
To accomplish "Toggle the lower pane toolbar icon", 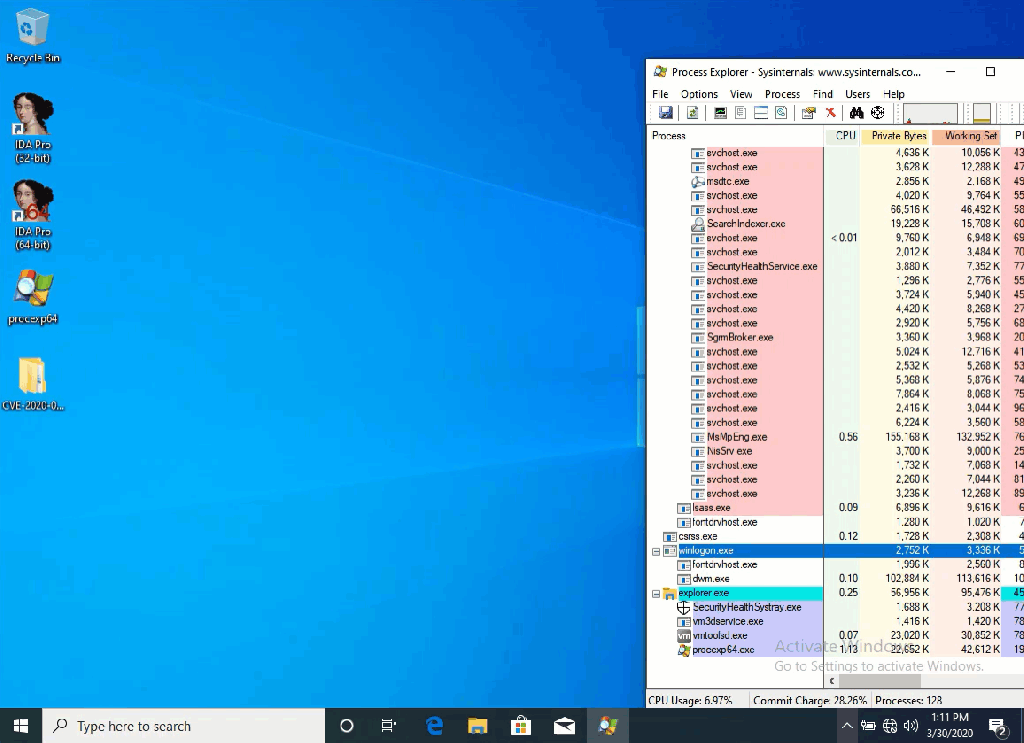I will (x=761, y=113).
